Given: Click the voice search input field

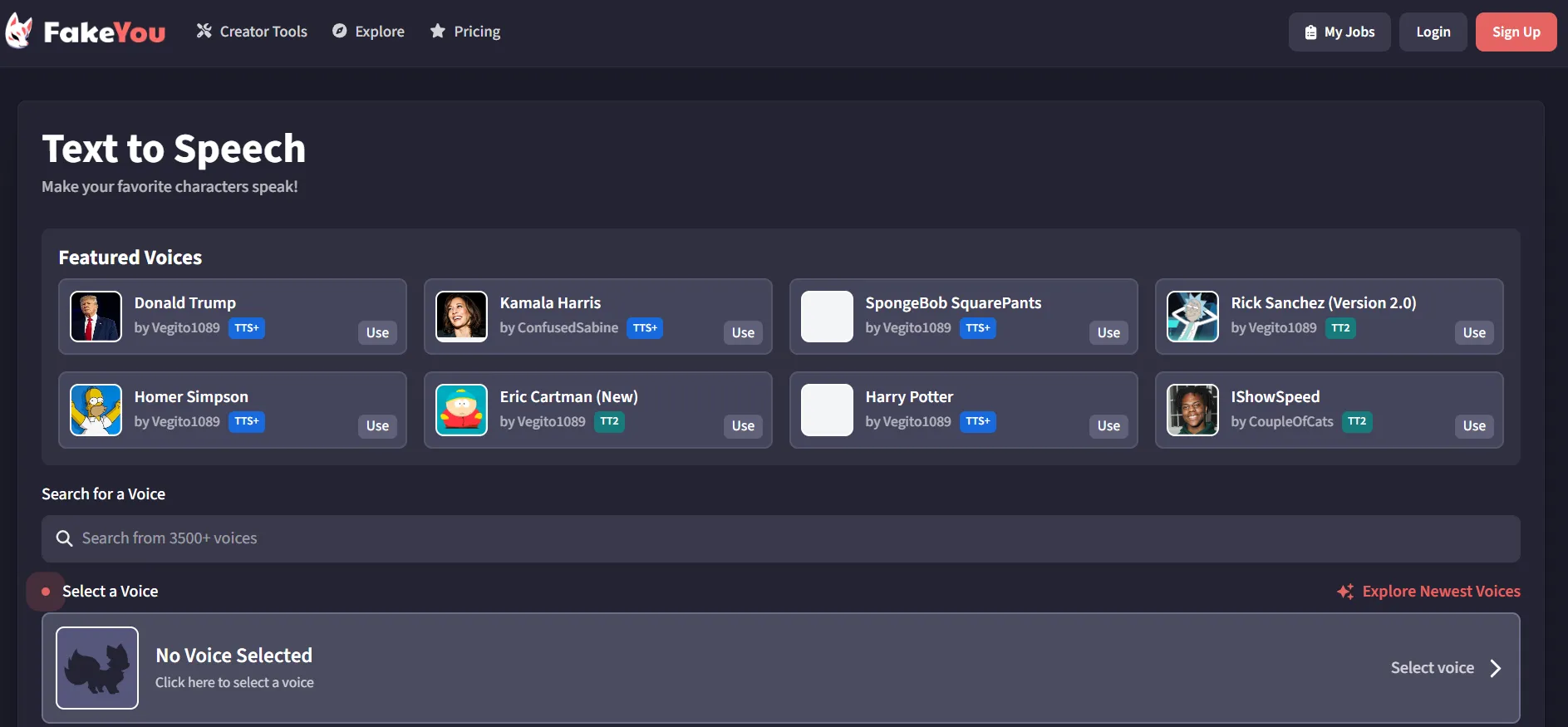Looking at the screenshot, I should [x=780, y=538].
